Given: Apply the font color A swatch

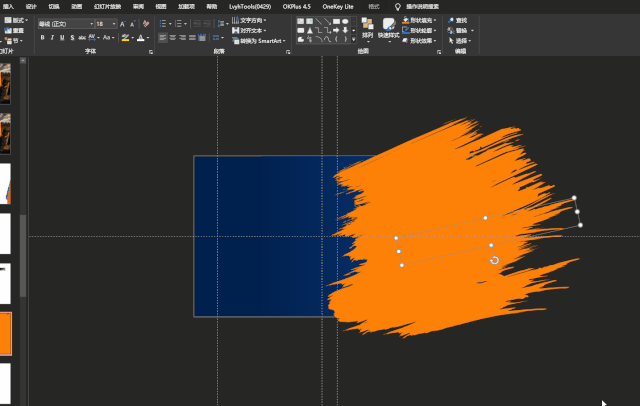Looking at the screenshot, I should pos(140,38).
